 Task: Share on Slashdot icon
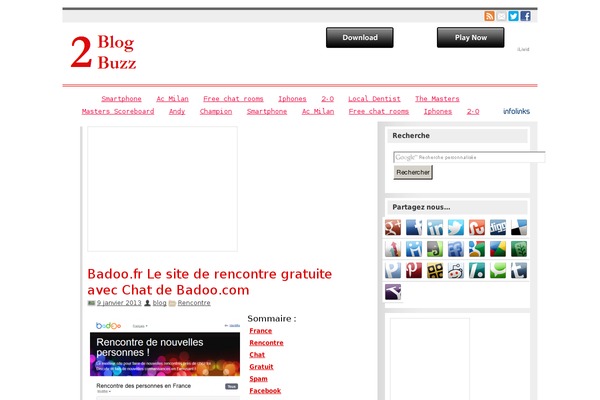point(477,270)
